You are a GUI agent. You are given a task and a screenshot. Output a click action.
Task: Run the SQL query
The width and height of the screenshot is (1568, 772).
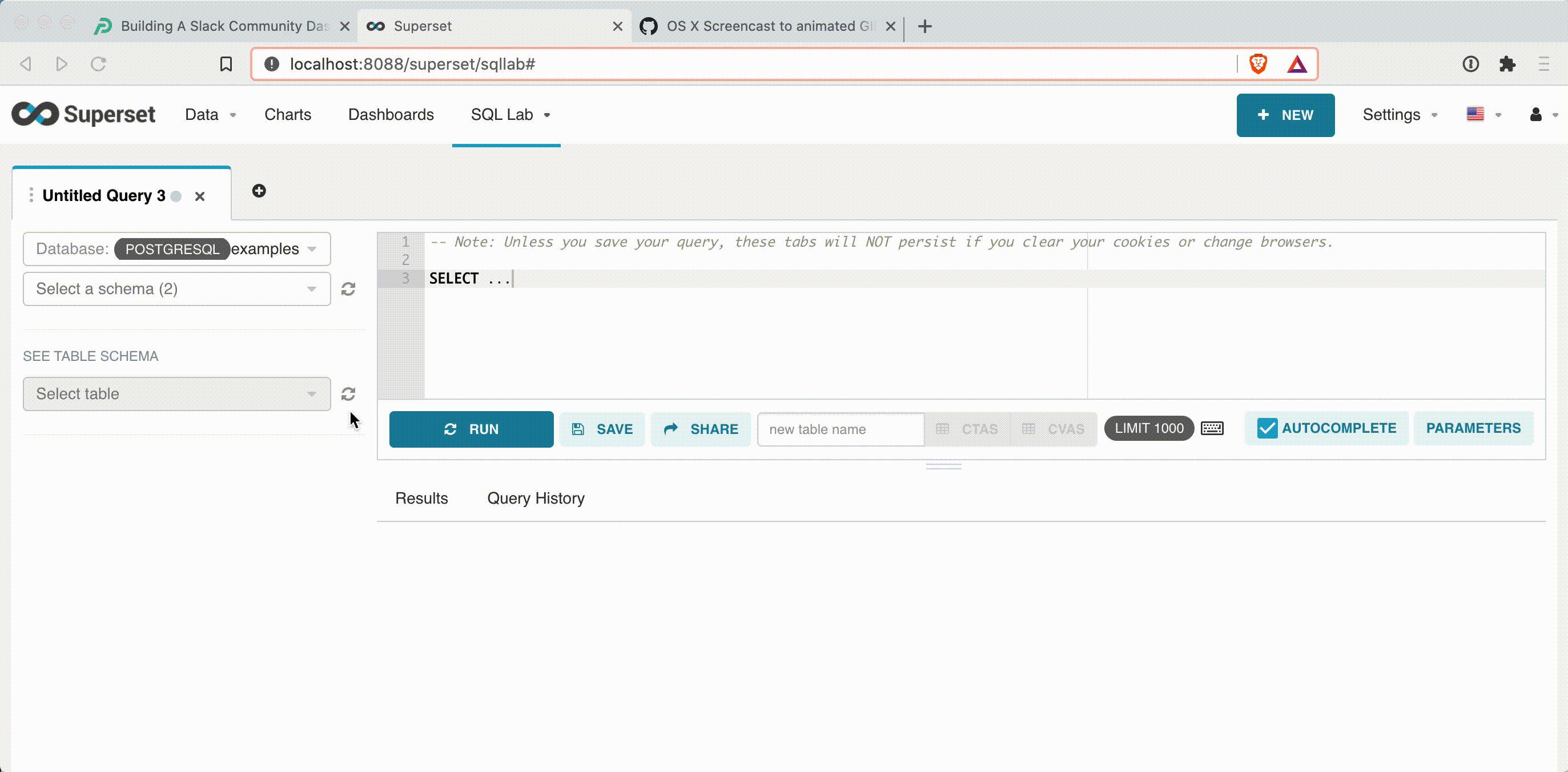click(x=471, y=429)
